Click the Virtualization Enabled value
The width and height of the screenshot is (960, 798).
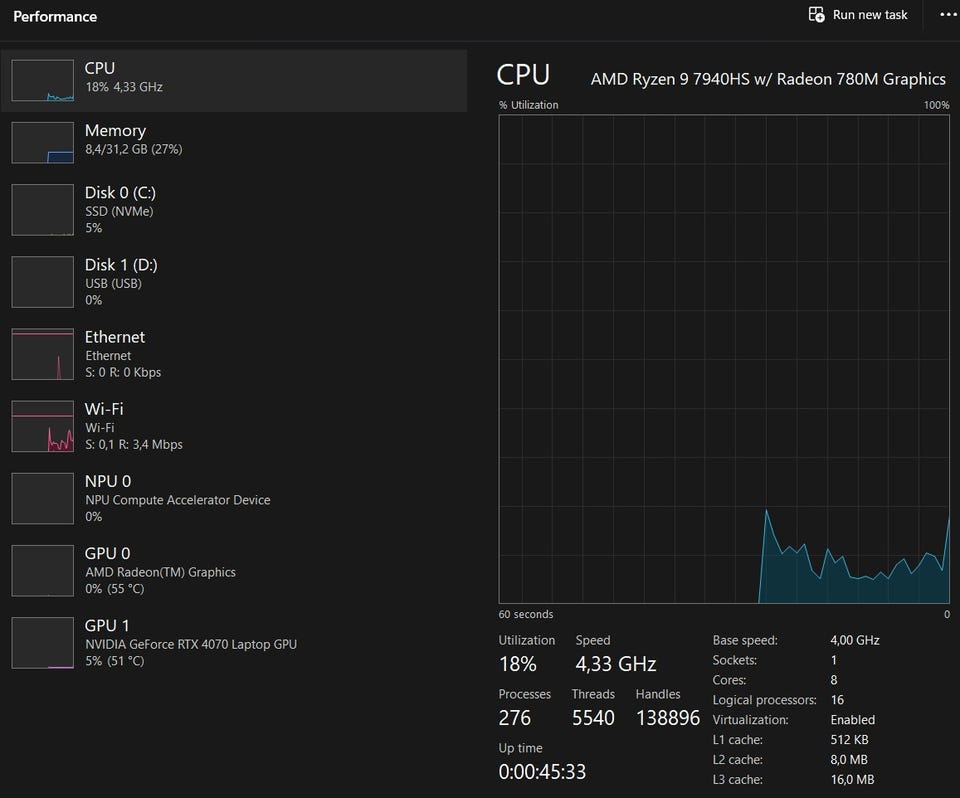[853, 720]
